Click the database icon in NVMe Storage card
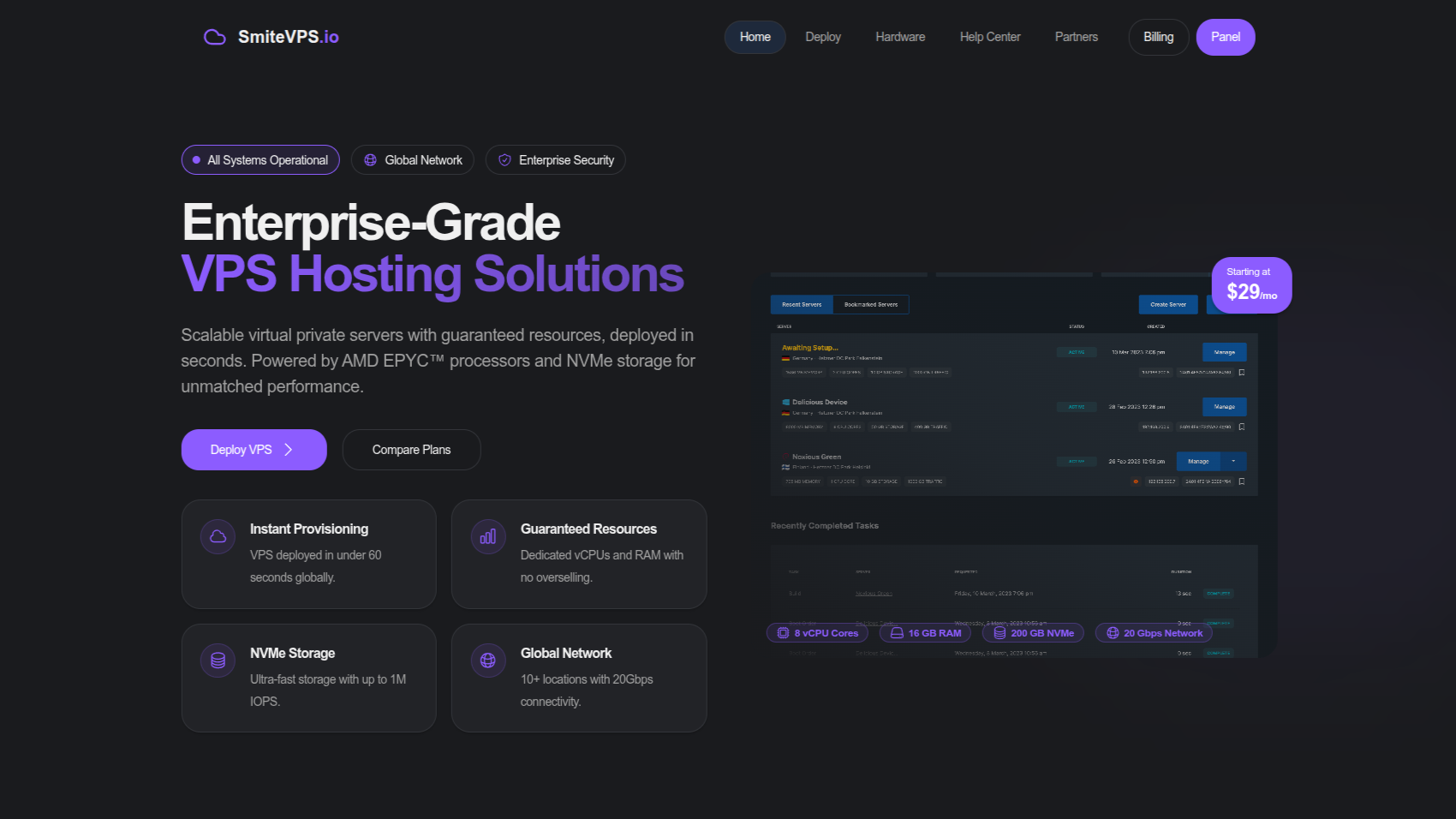The width and height of the screenshot is (1456, 819). [218, 661]
